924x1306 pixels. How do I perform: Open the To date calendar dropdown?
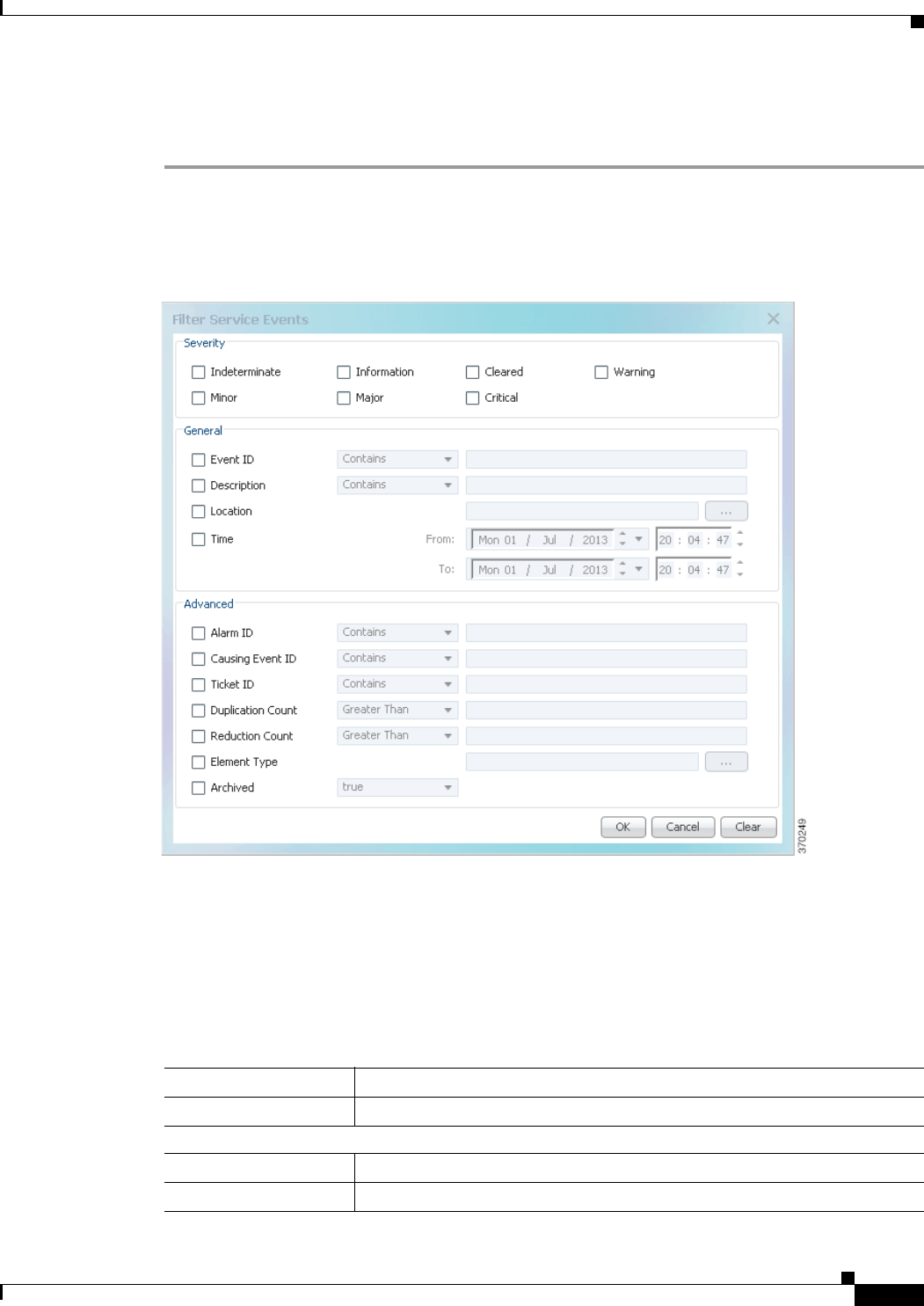[x=639, y=569]
